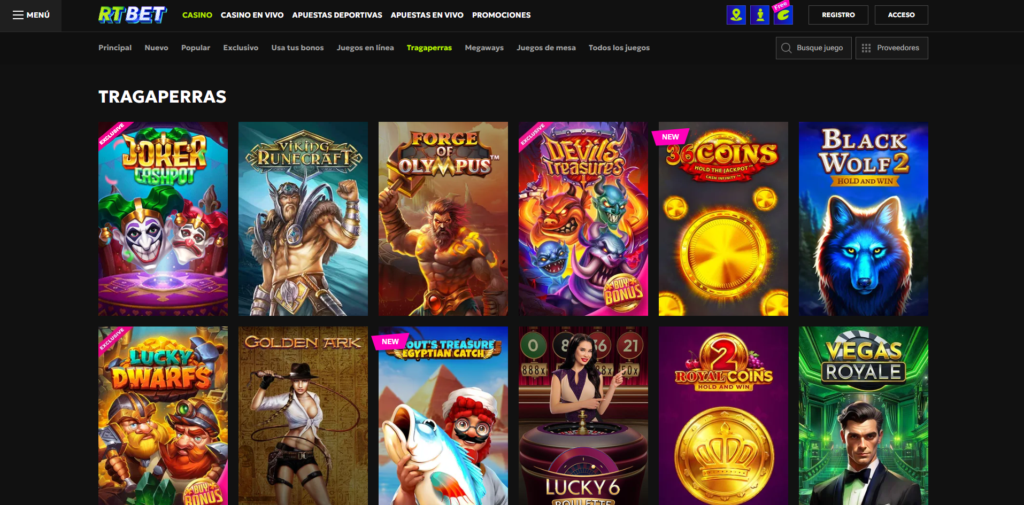Open the Promociones menu item
Screen dimensions: 1024x505
pyautogui.click(x=501, y=15)
